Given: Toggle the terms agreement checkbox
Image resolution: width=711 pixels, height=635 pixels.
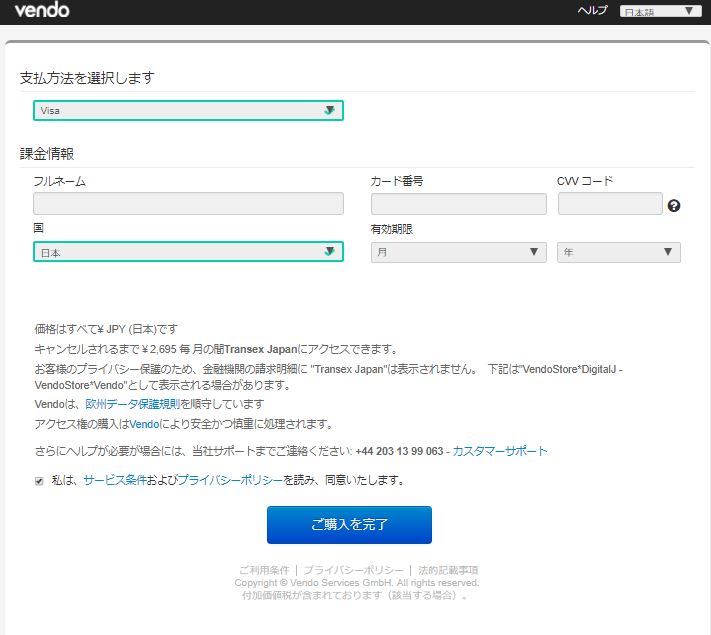Looking at the screenshot, I should pos(39,481).
